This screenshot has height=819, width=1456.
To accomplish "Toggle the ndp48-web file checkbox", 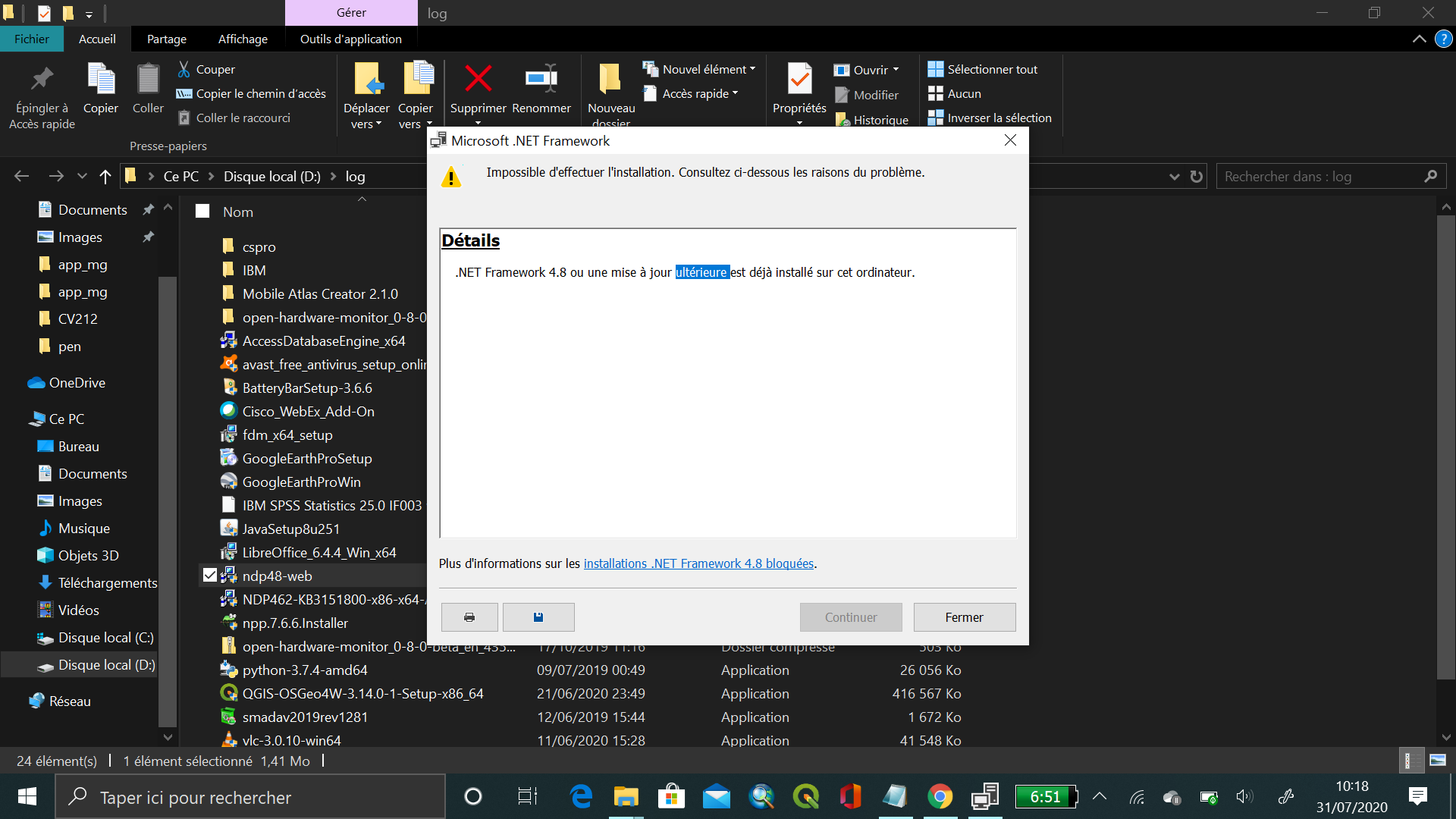I will [209, 576].
